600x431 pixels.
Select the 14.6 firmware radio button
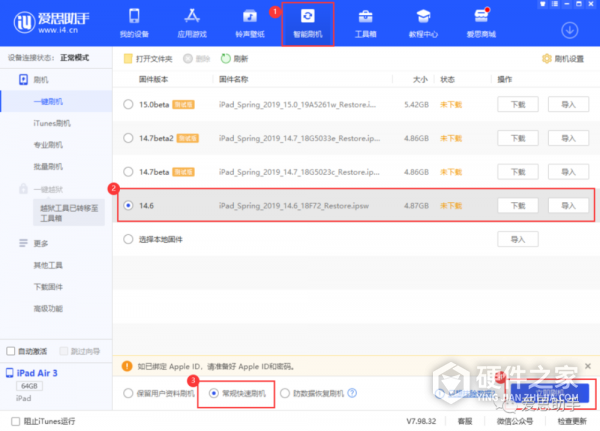point(128,206)
